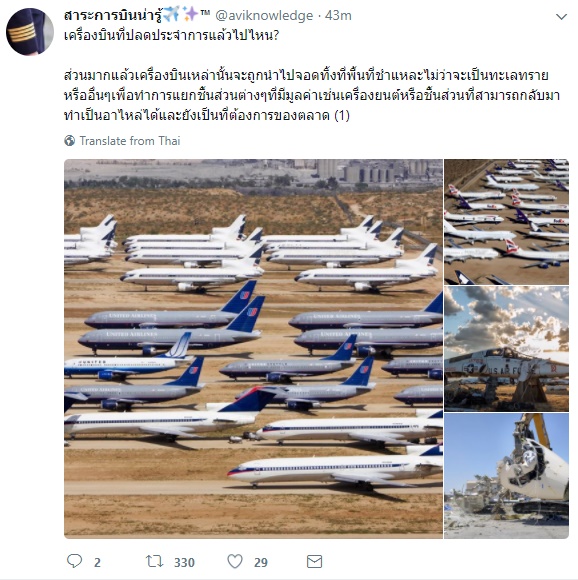Viewport: 578px width, 580px height.
Task: Click the envelope direct message icon
Action: pos(314,562)
